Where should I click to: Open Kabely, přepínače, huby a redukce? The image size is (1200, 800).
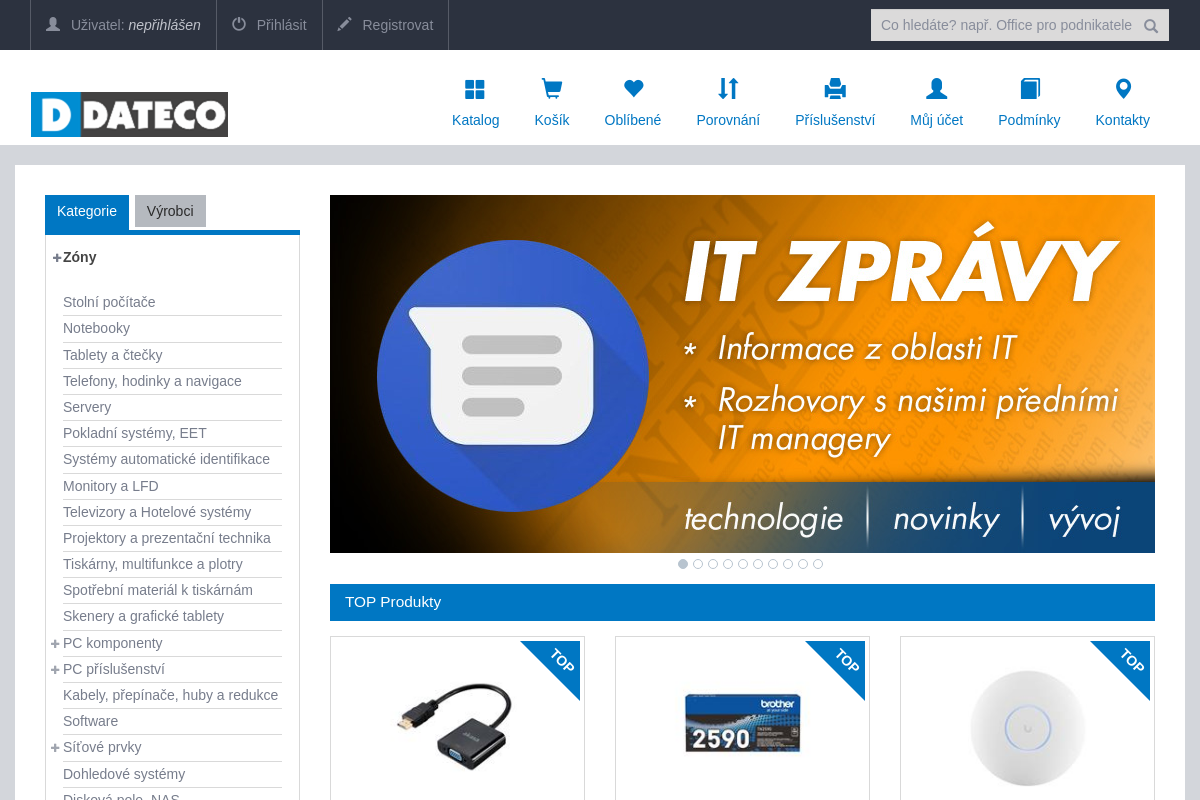(170, 695)
